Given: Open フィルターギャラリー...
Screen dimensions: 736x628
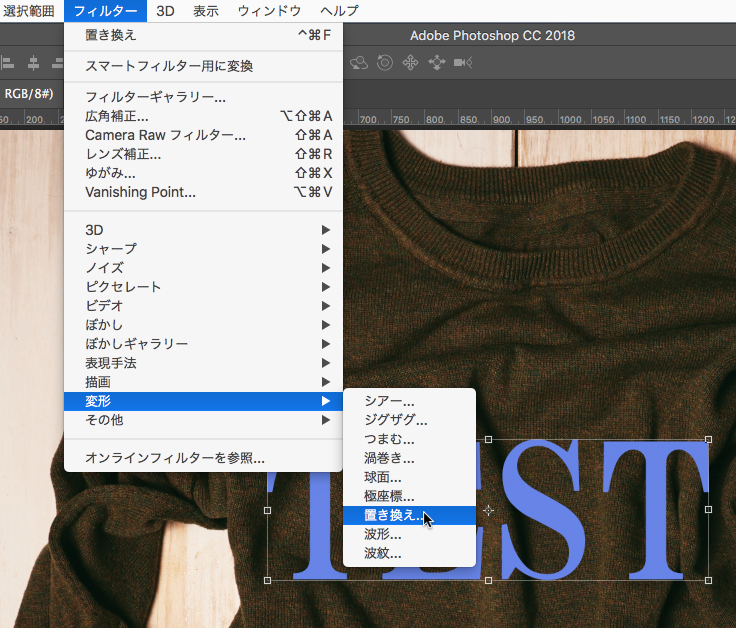Looking at the screenshot, I should 203,97.
